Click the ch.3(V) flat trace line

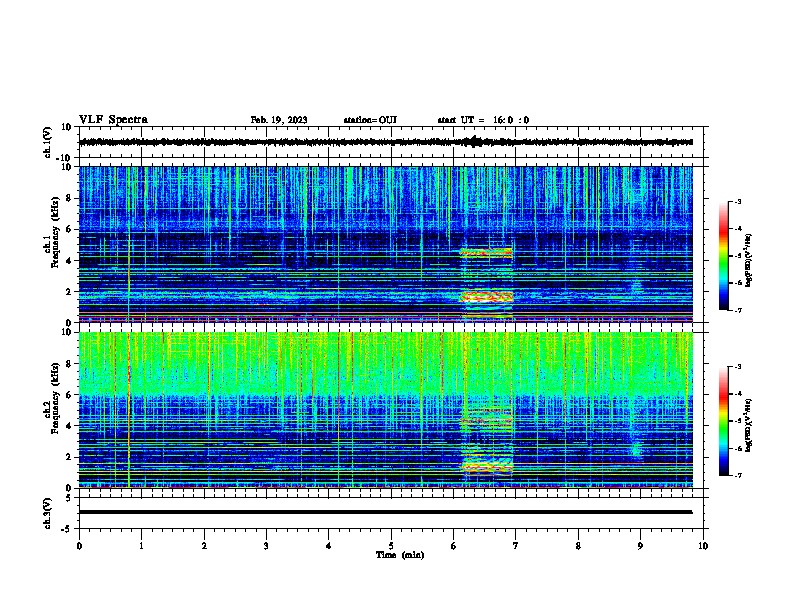coord(385,512)
